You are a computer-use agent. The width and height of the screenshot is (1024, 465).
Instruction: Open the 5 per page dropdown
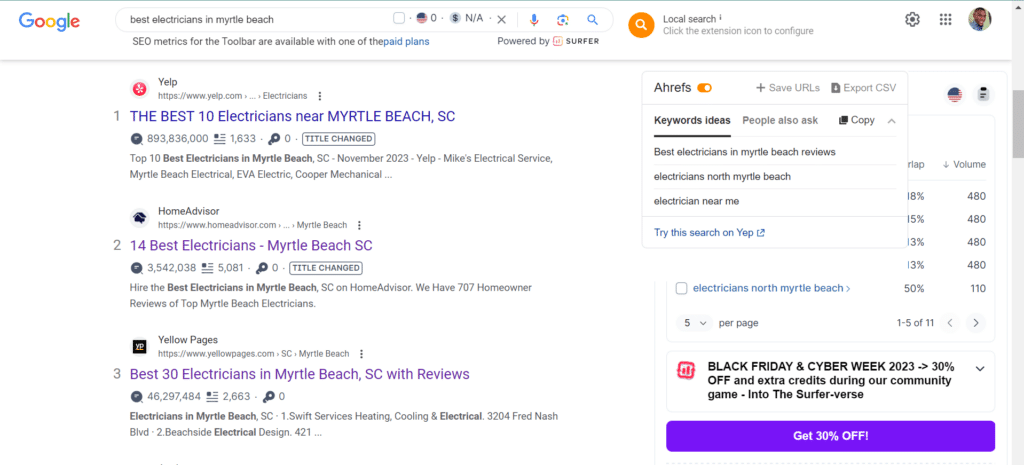pos(695,323)
